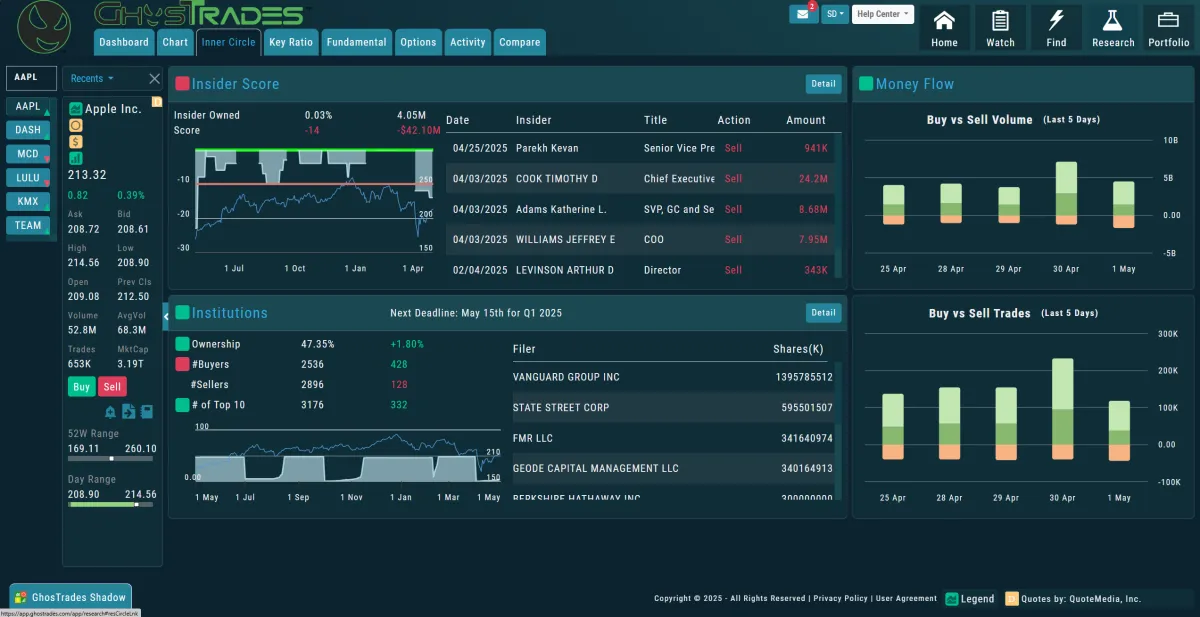Open the yellow note icon in quote panel
Image resolution: width=1200 pixels, height=617 pixels.
click(x=156, y=101)
